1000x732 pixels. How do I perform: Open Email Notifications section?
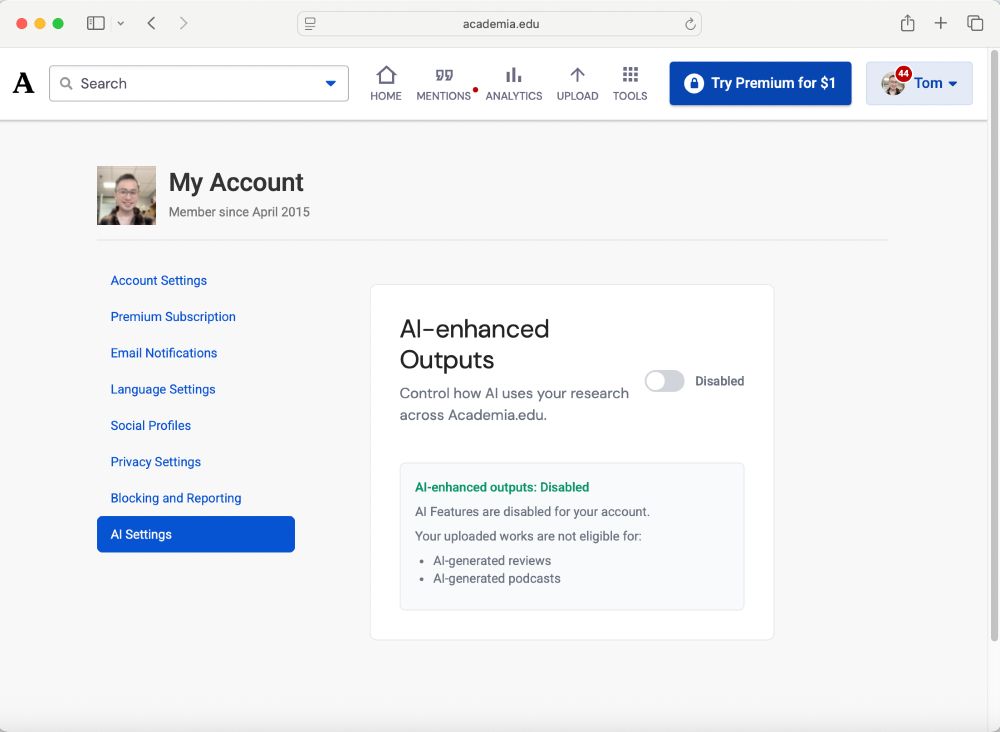click(x=164, y=353)
